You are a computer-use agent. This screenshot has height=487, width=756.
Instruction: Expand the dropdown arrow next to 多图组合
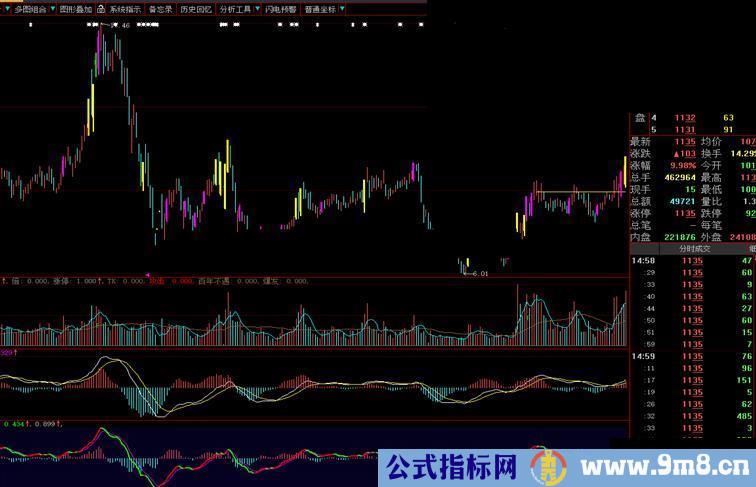(53, 9)
